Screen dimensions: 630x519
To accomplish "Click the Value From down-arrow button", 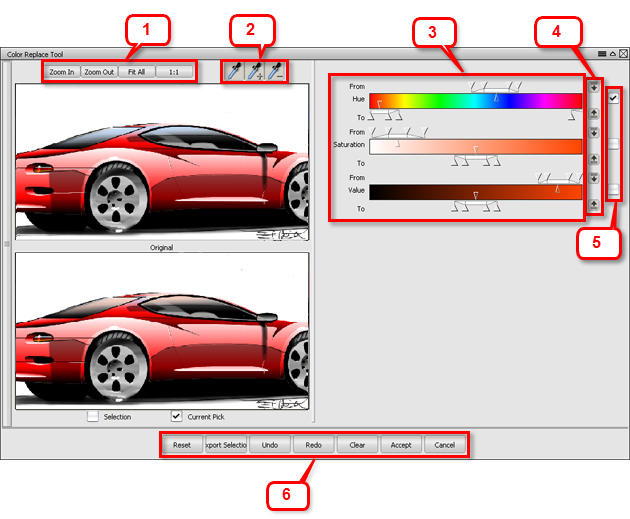I will pyautogui.click(x=594, y=178).
